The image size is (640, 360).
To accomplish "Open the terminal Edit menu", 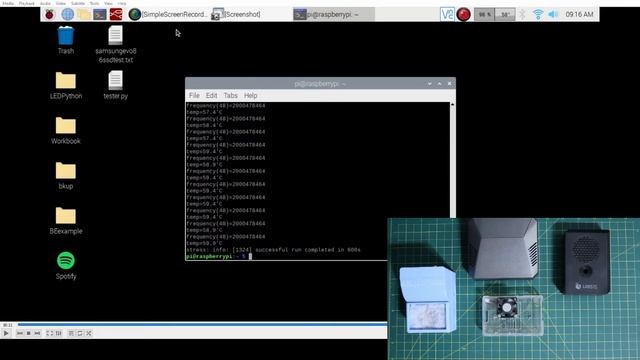I will (211, 96).
